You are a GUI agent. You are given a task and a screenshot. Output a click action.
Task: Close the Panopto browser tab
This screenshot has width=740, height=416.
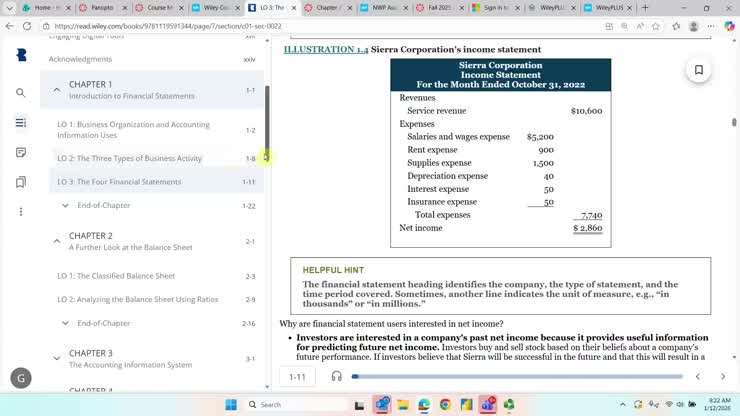tap(125, 8)
